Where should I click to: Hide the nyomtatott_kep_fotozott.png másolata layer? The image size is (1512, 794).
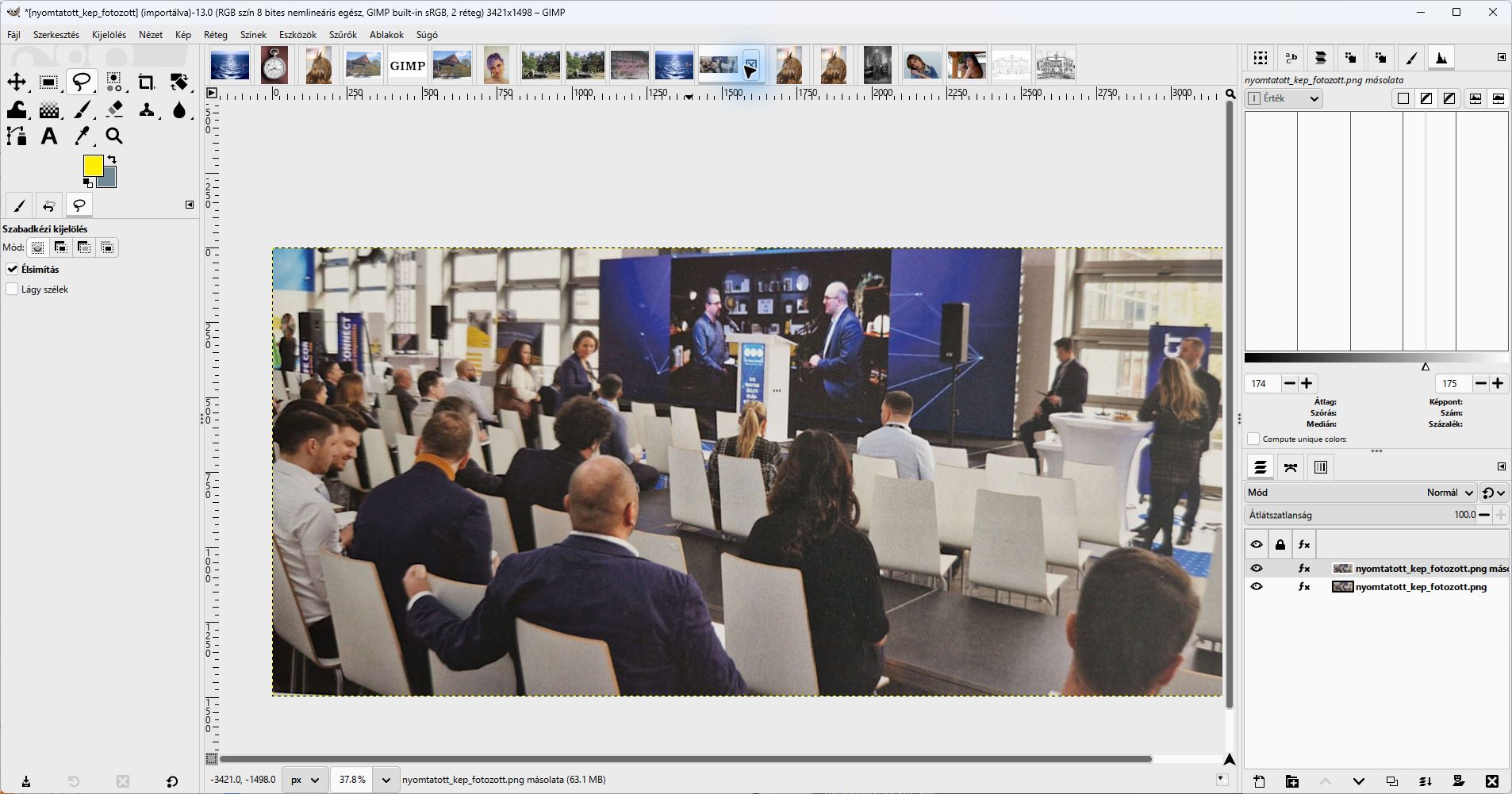pos(1257,569)
